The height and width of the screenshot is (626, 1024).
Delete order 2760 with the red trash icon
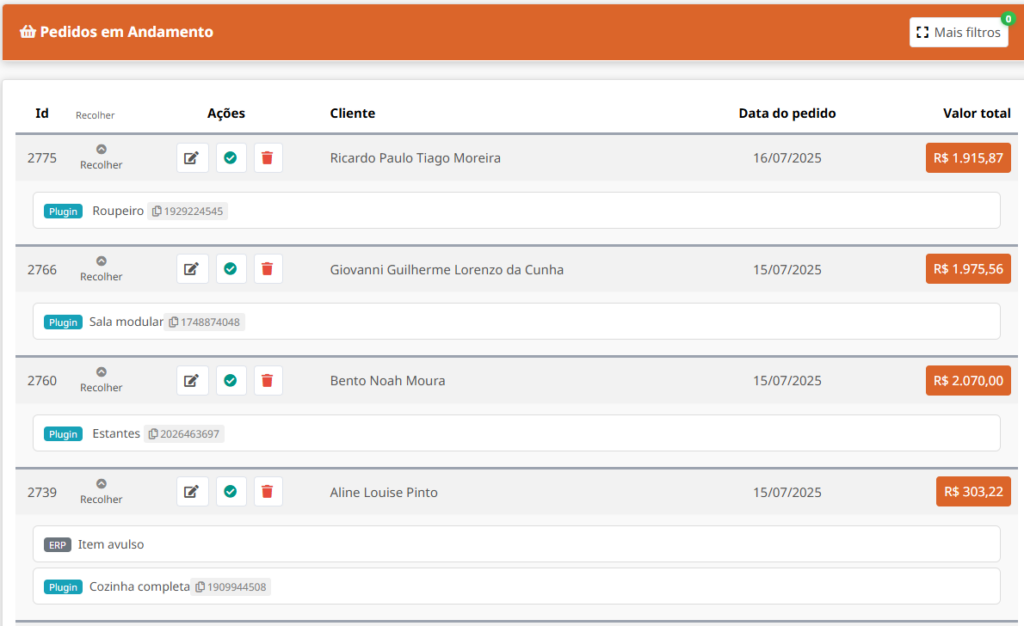[267, 381]
